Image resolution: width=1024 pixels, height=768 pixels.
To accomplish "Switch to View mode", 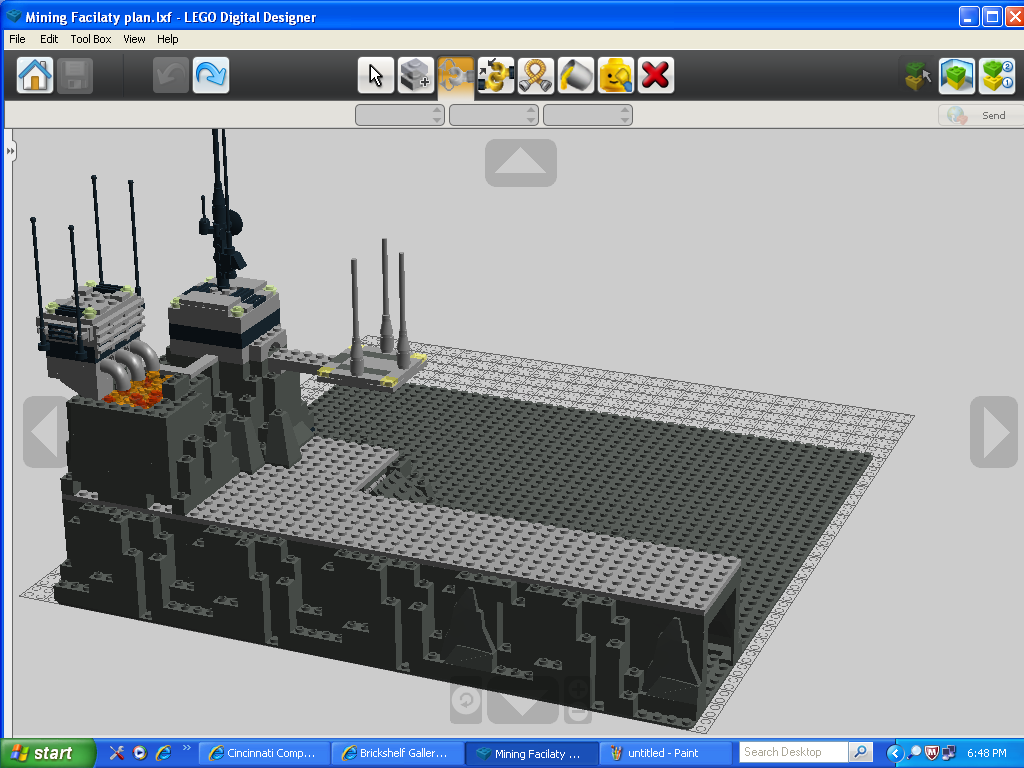I will pyautogui.click(x=957, y=74).
